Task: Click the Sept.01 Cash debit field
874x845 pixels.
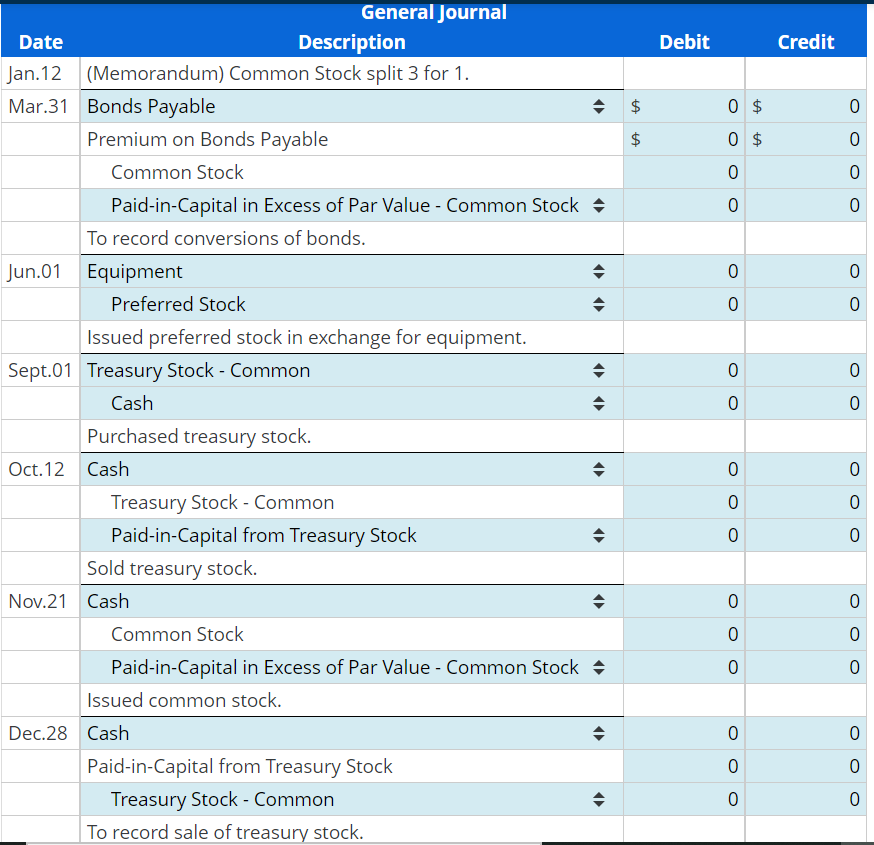Action: (684, 403)
